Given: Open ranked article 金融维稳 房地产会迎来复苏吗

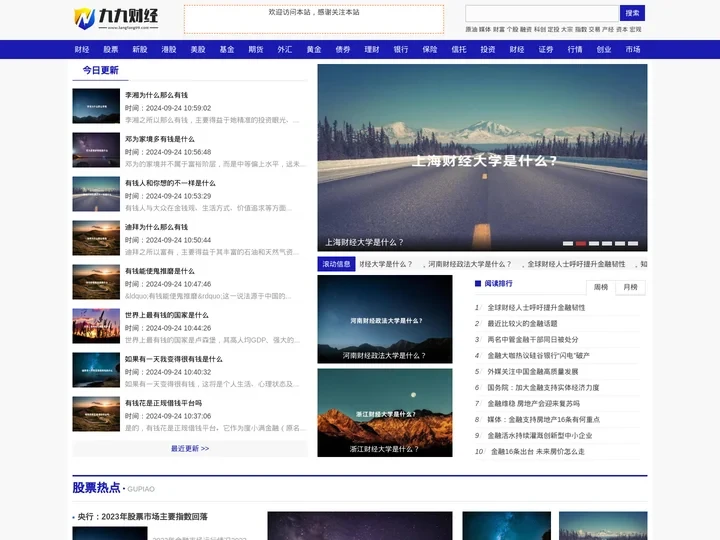Looking at the screenshot, I should 534,404.
